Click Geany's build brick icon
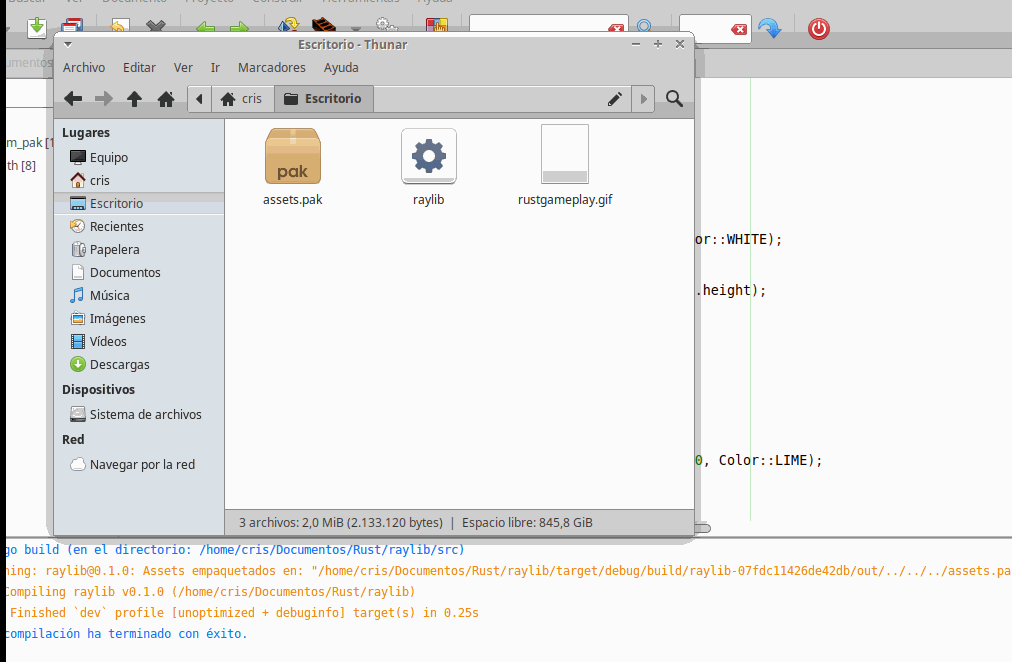 pos(323,25)
